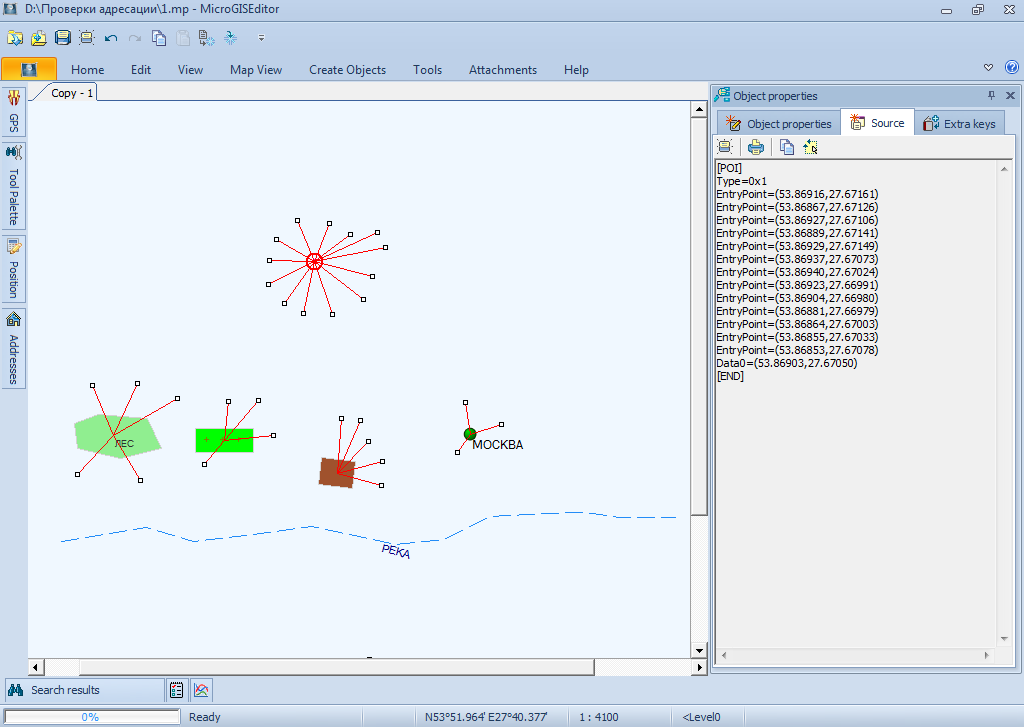Click the map's horizontal scrollbar thumb

(336, 667)
